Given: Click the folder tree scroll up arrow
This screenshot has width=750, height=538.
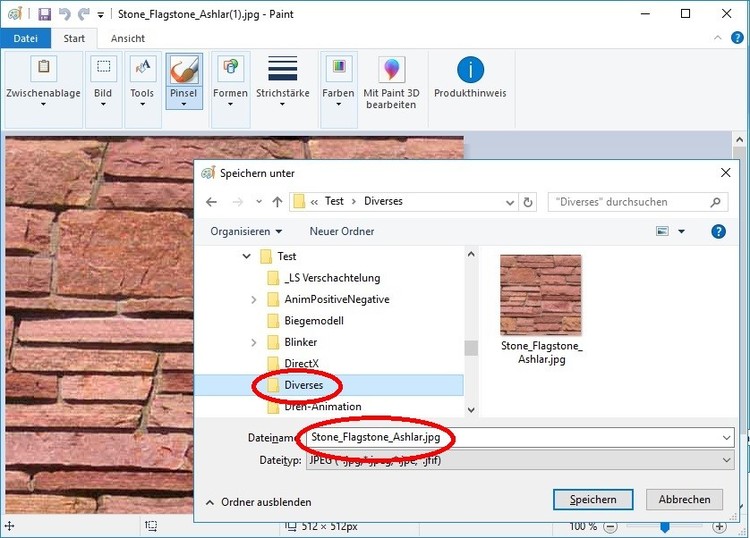Looking at the screenshot, I should [x=471, y=254].
